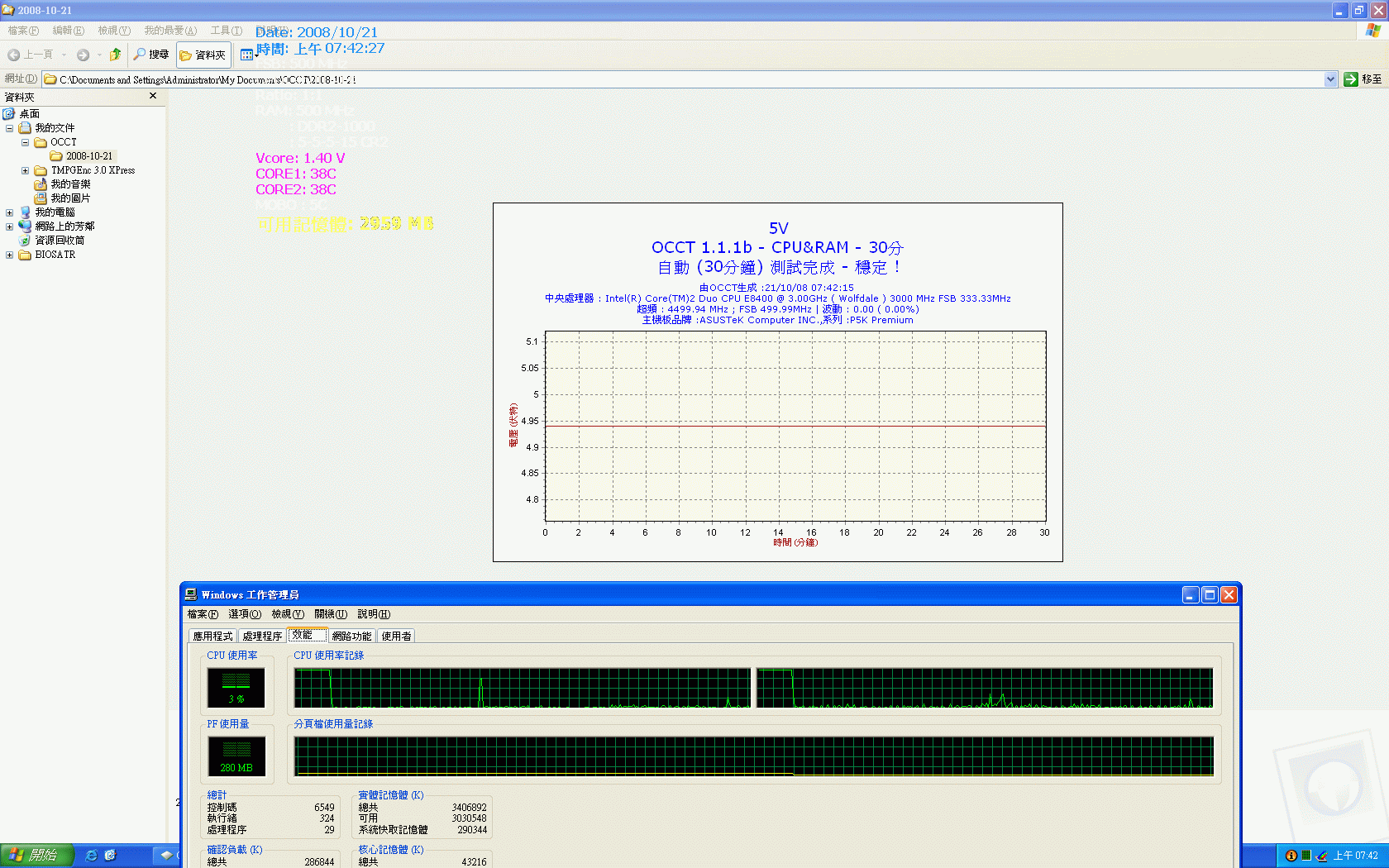
Task: Open Task Manager Options (選項) menu
Action: (x=245, y=614)
